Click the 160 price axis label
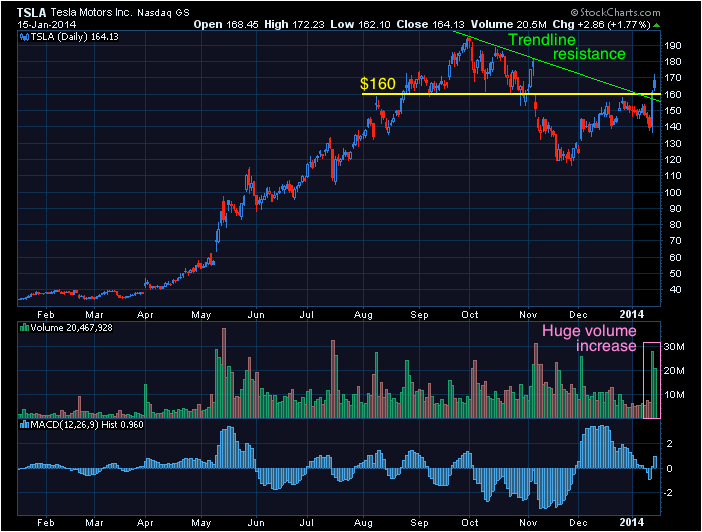The width and height of the screenshot is (702, 532). (672, 94)
